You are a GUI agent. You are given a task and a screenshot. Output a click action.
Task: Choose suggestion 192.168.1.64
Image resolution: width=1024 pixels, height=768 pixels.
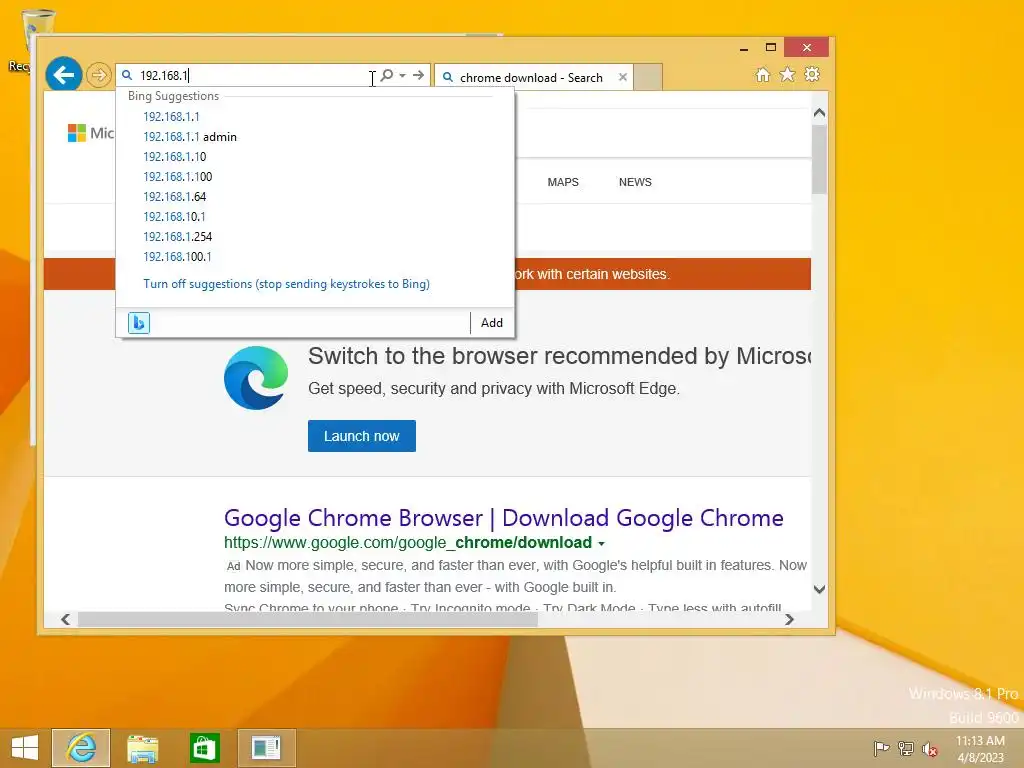pos(174,197)
